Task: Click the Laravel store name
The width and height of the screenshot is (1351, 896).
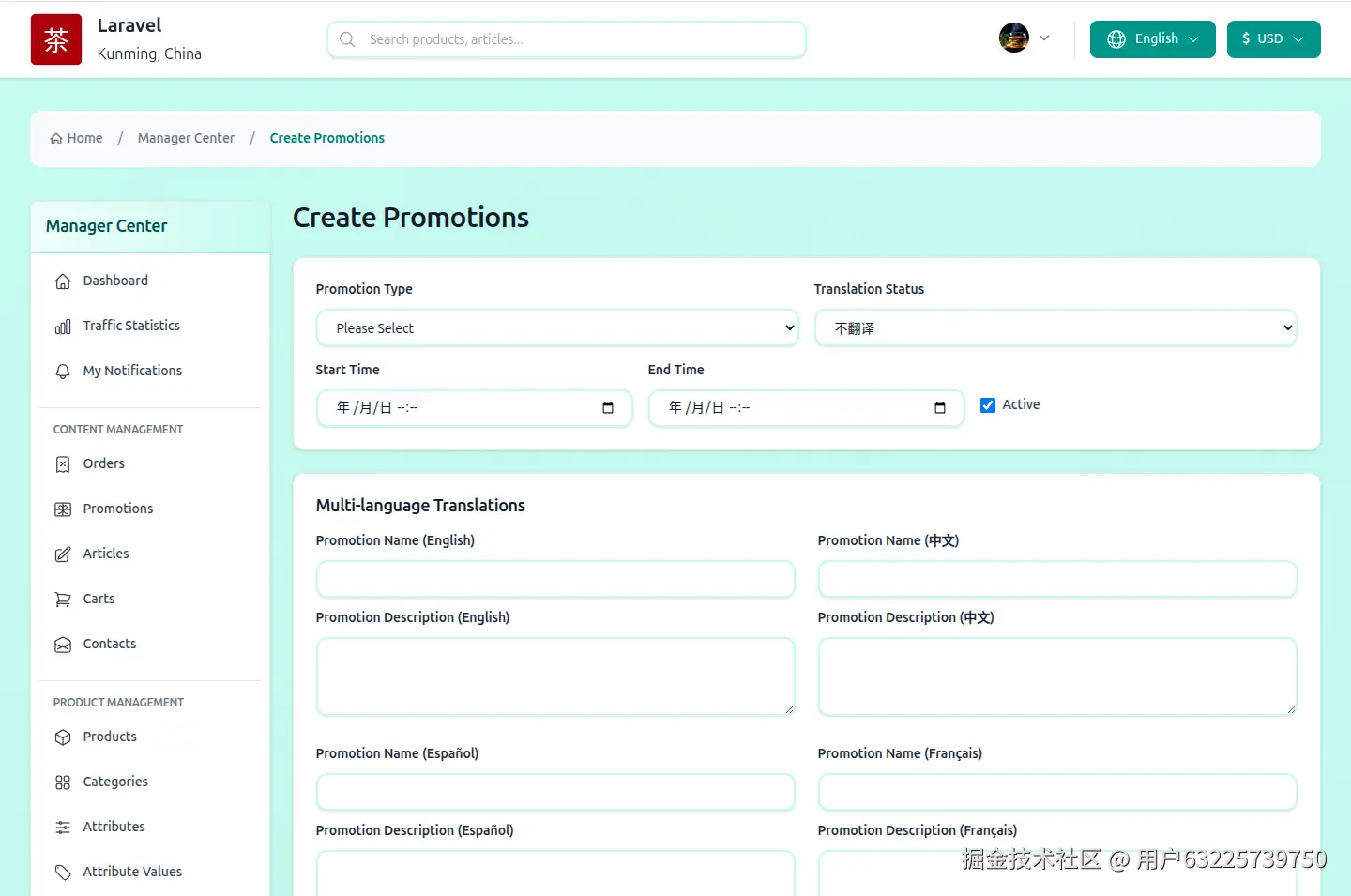Action: [129, 25]
